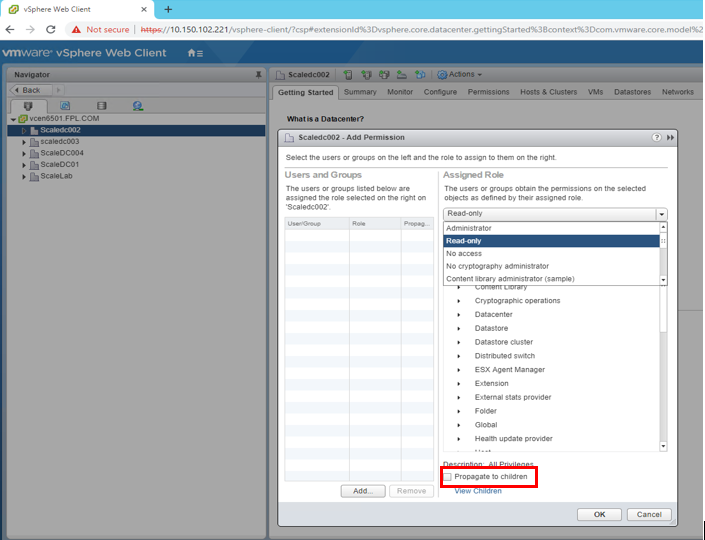
Task: Click the Add... button
Action: pos(363,491)
